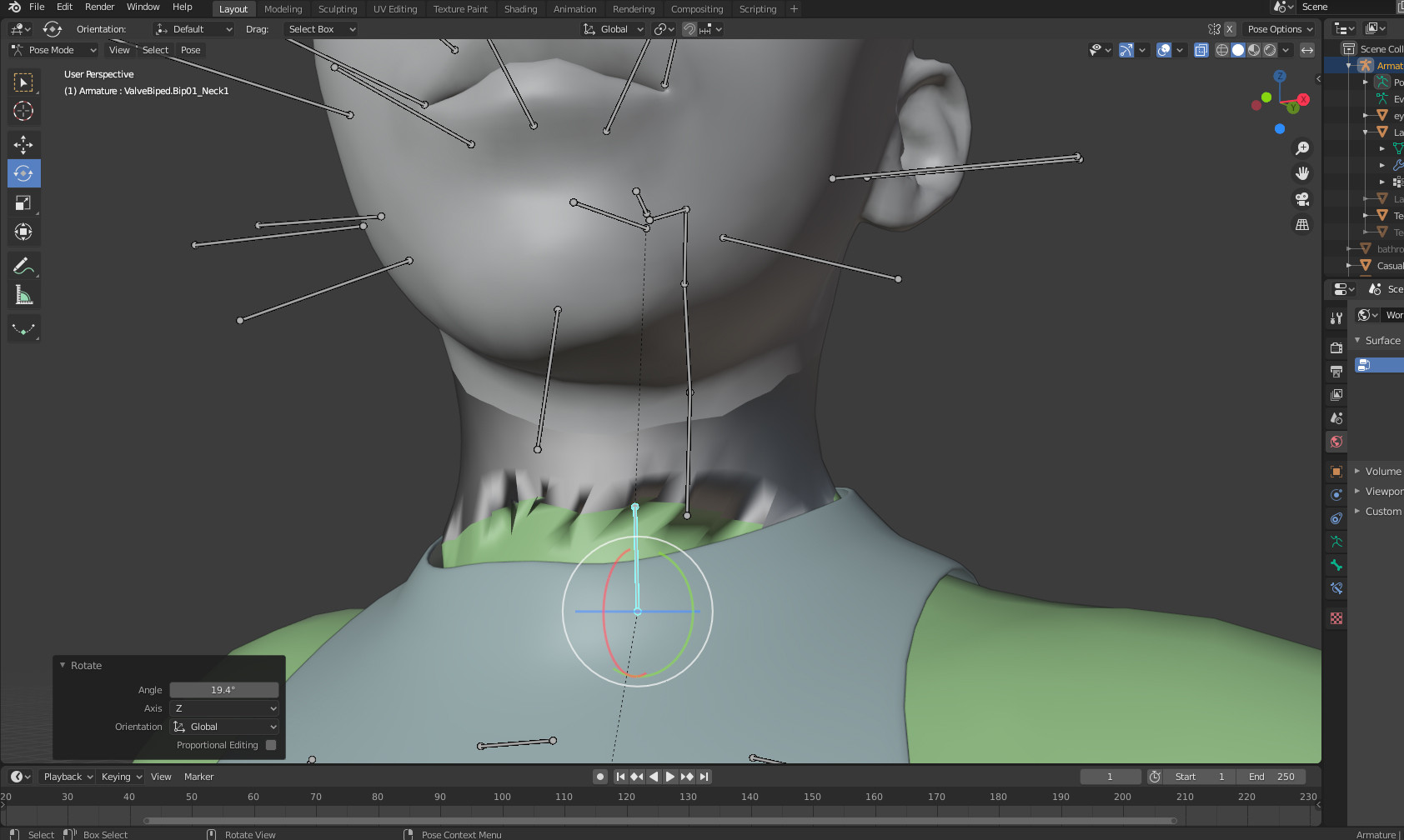Open the Playback dropdown

(x=67, y=777)
